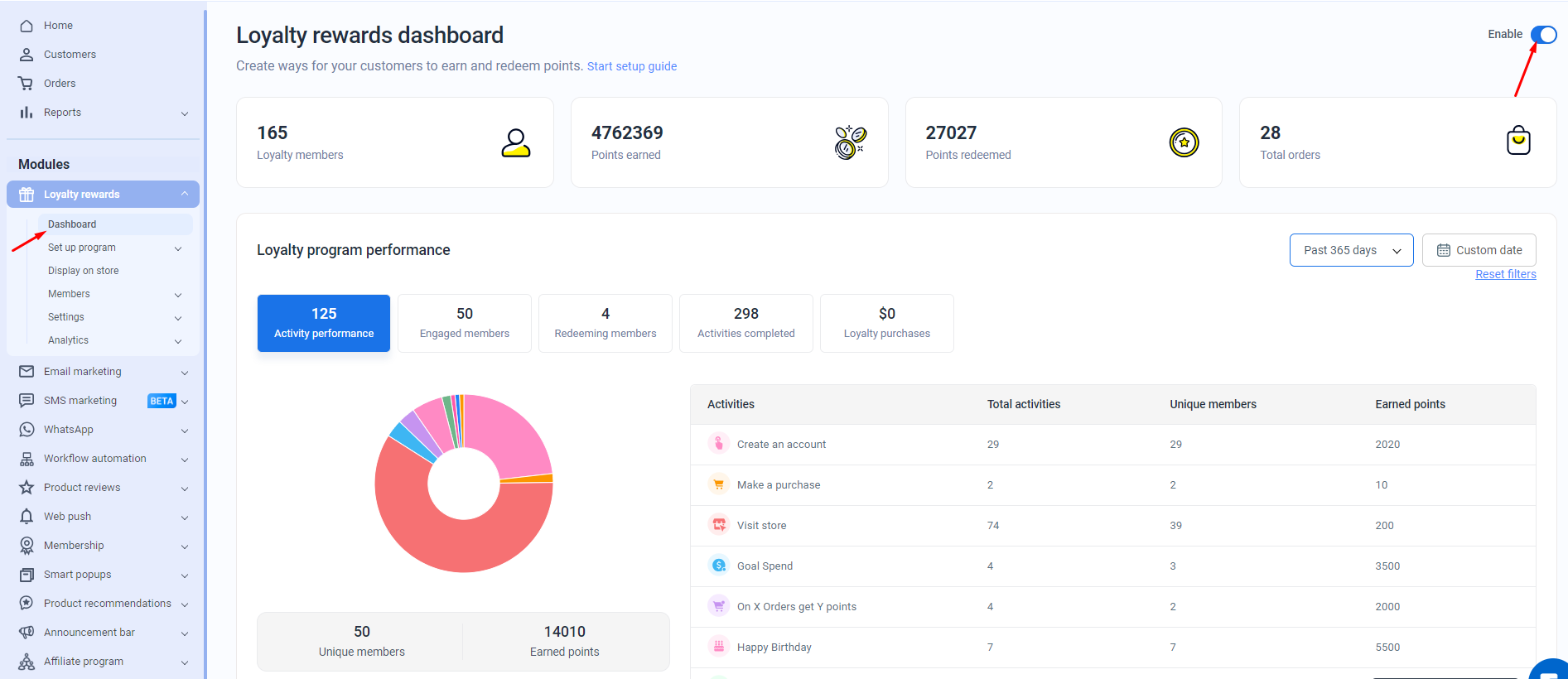This screenshot has width=1568, height=679.
Task: Expand the Reports menu chevron
Action: click(185, 113)
